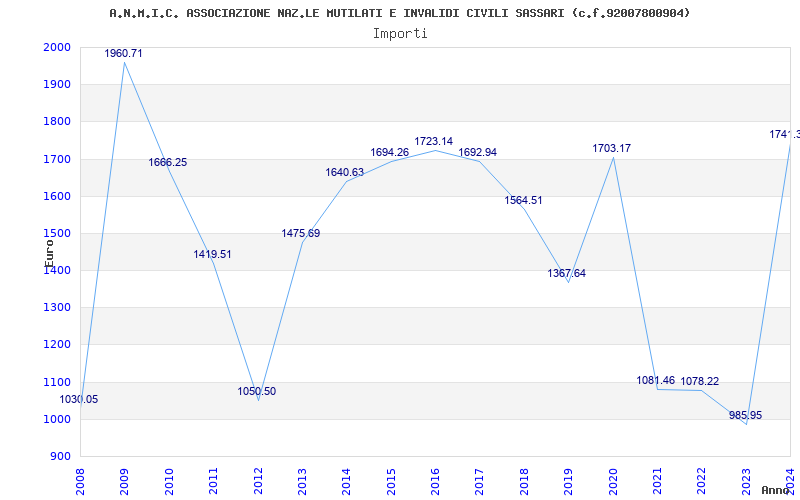Click the 1960.71 peak data label

[x=123, y=53]
